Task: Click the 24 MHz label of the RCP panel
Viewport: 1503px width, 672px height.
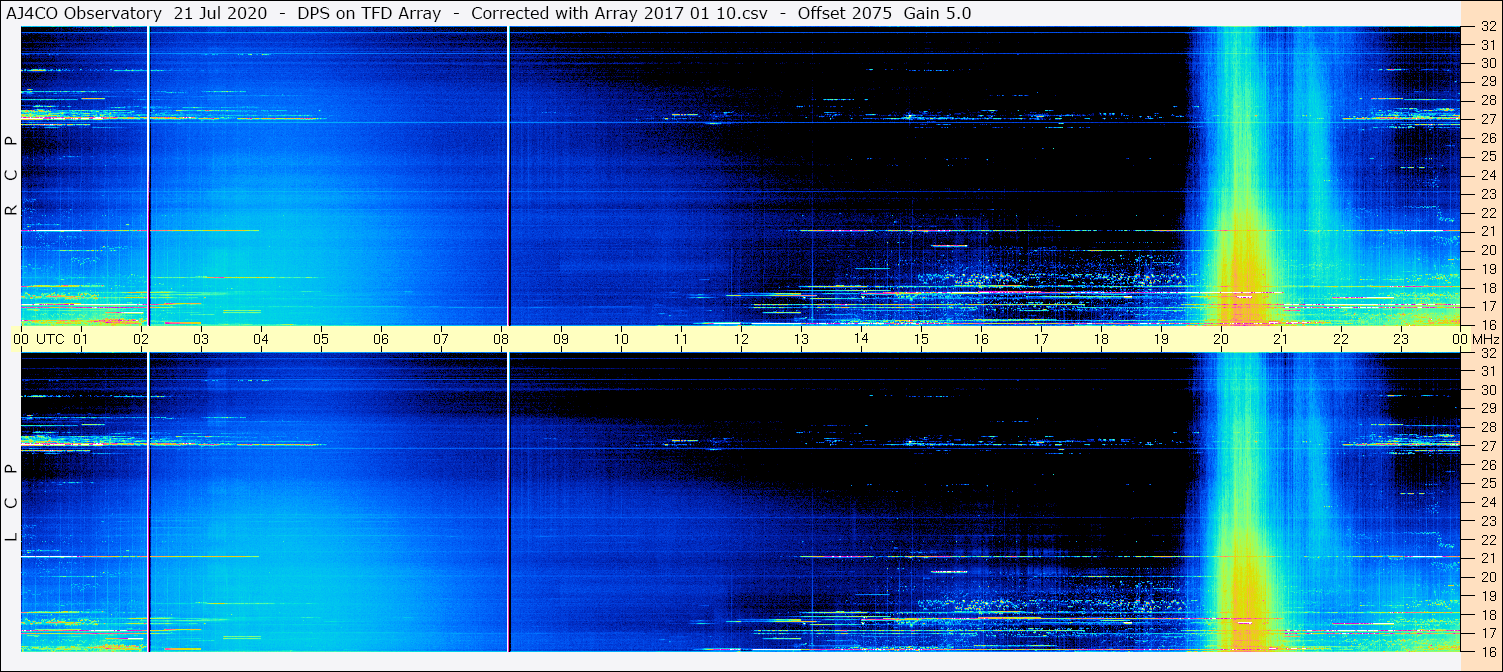Action: point(1487,175)
